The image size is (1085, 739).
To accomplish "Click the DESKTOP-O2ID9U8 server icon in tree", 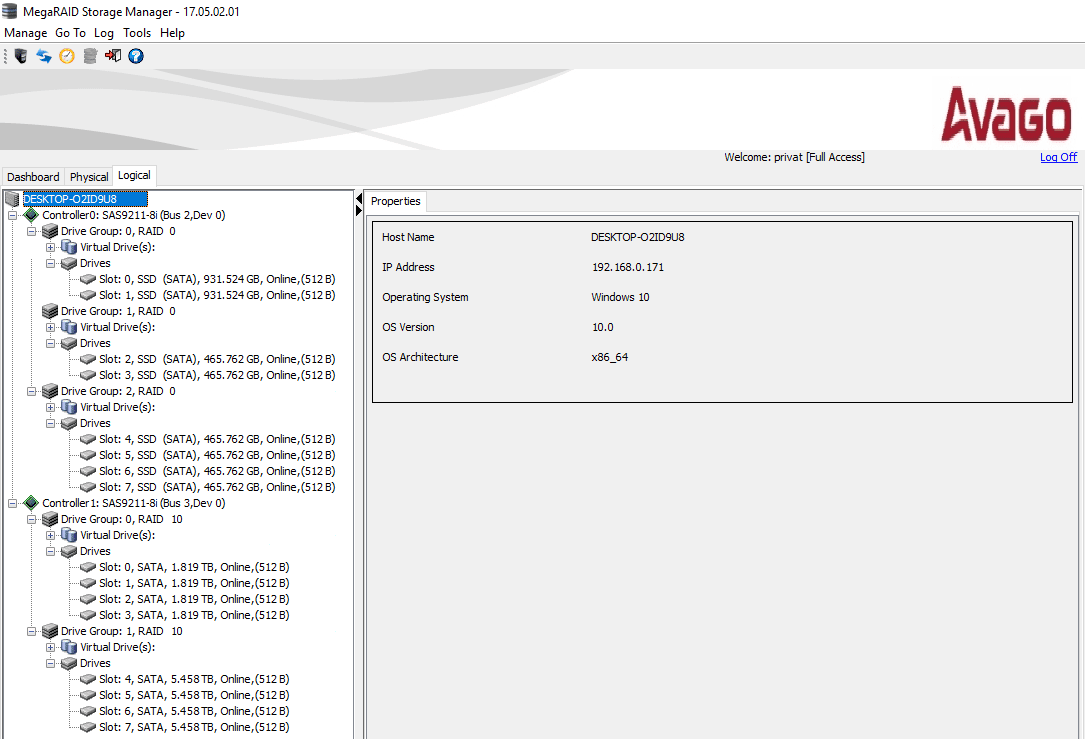I will (x=12, y=199).
